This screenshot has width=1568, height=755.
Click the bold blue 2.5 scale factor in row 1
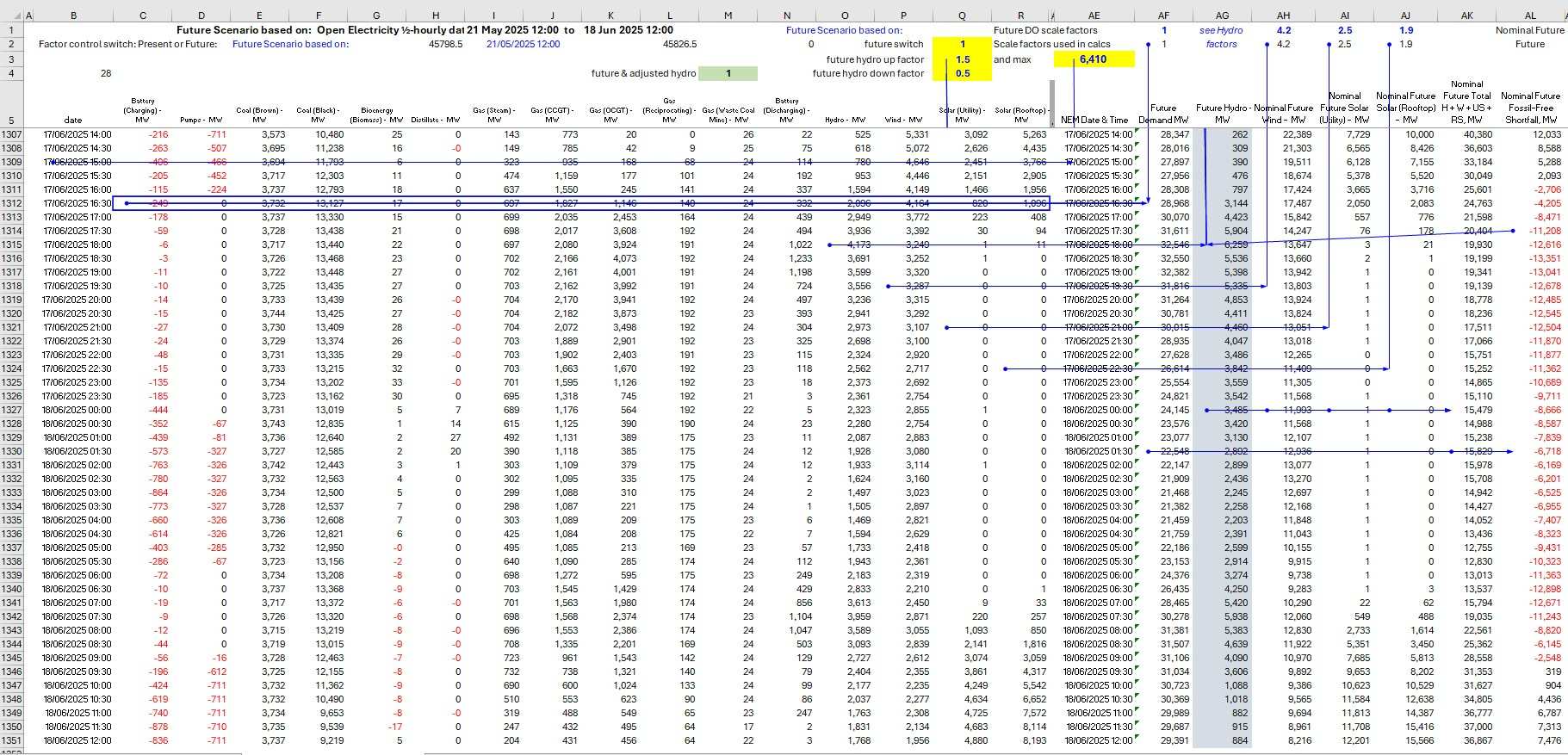(x=1345, y=30)
